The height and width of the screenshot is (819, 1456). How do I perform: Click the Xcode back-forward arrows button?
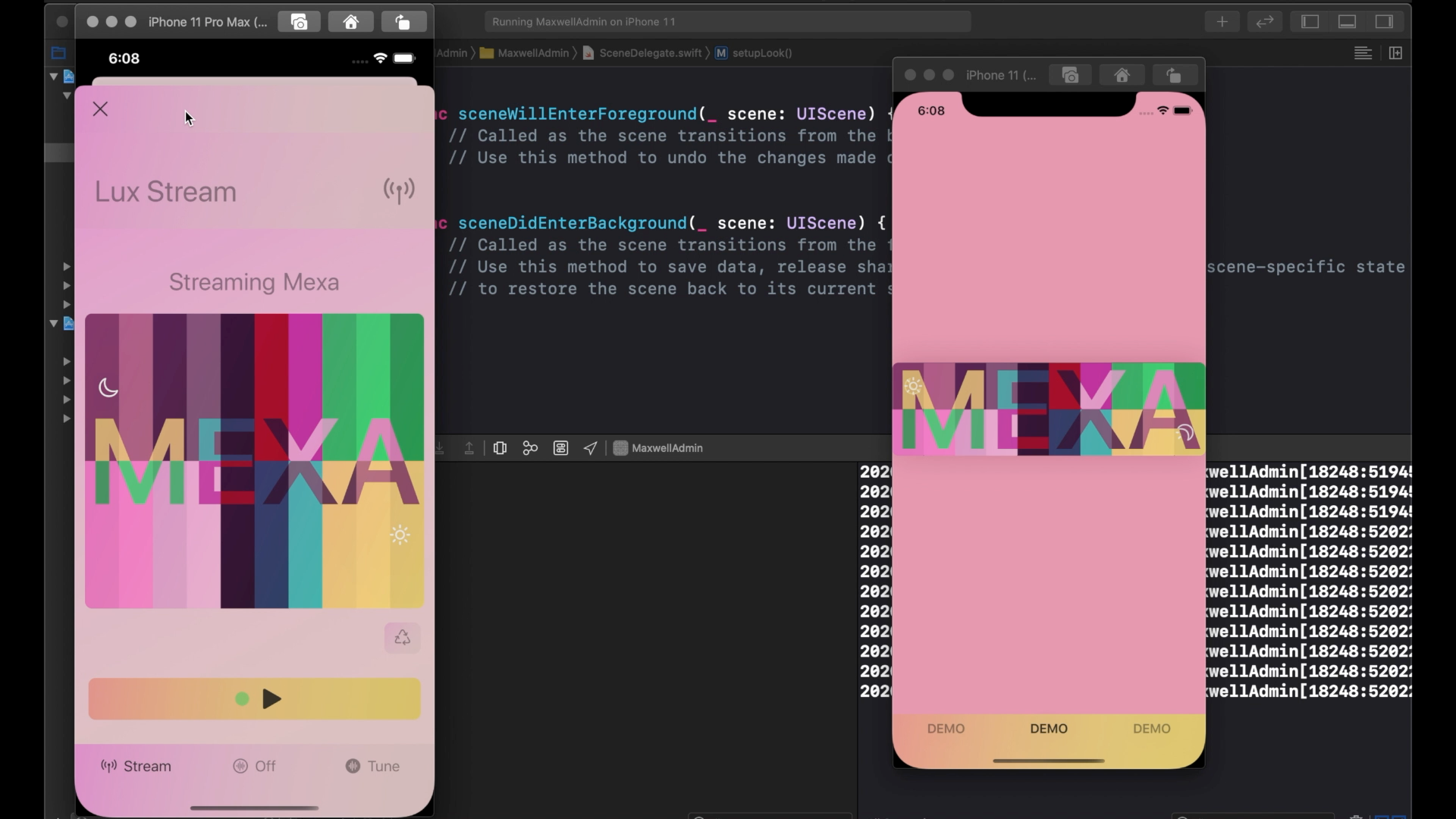click(1264, 22)
